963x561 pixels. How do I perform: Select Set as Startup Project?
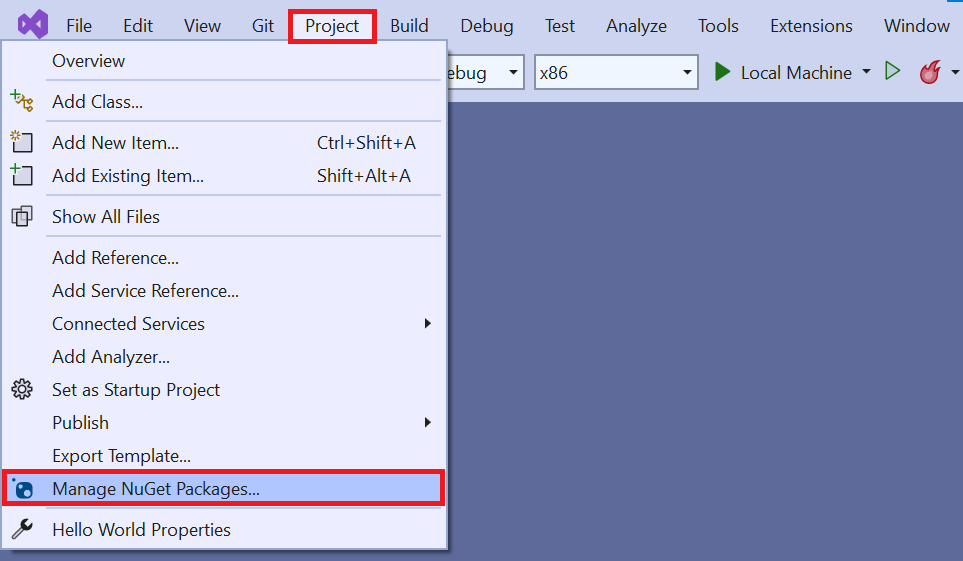[x=224, y=390]
